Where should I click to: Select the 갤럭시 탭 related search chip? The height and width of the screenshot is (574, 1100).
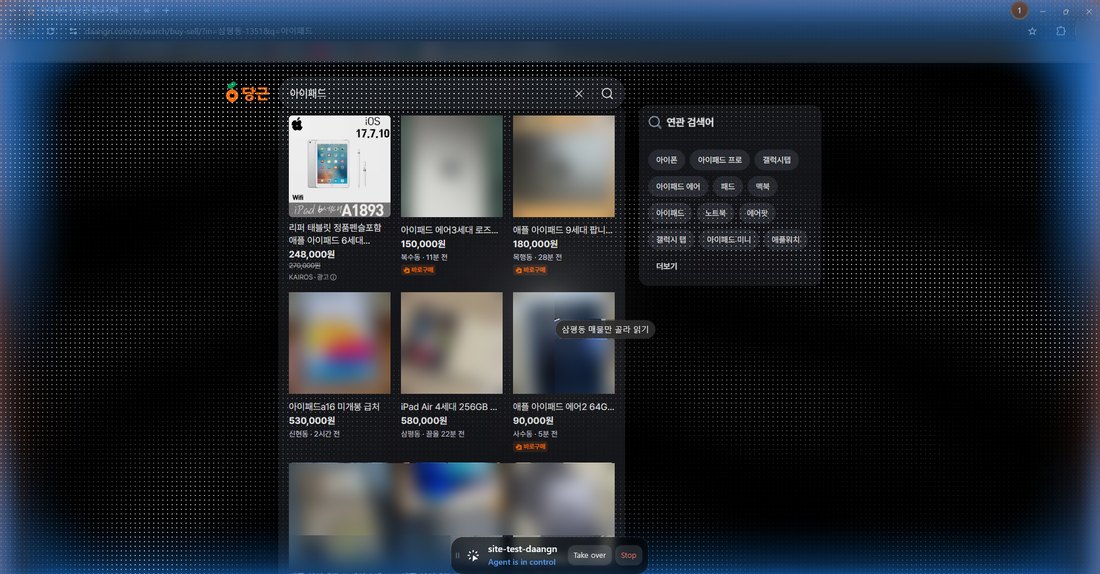(x=671, y=240)
